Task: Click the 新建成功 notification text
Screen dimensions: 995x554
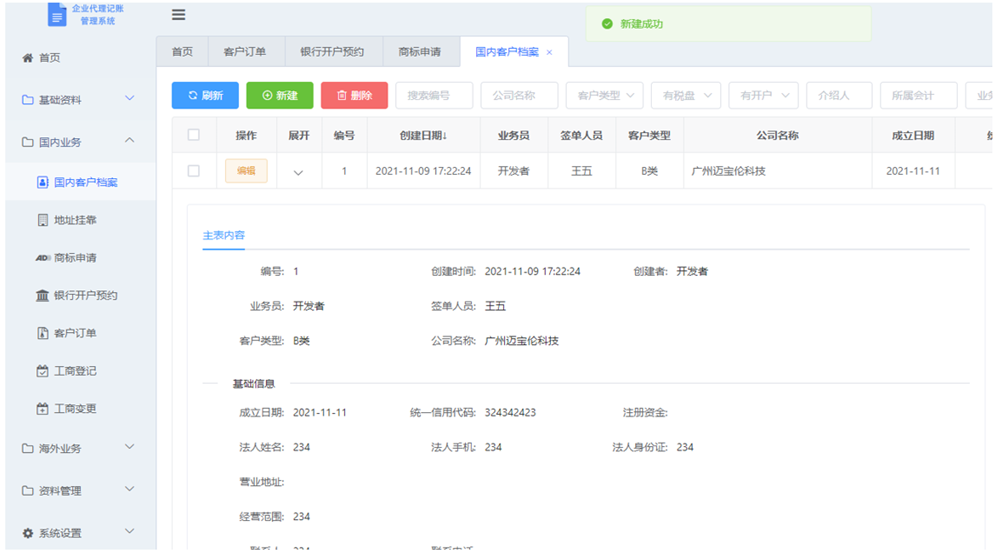Action: click(642, 23)
